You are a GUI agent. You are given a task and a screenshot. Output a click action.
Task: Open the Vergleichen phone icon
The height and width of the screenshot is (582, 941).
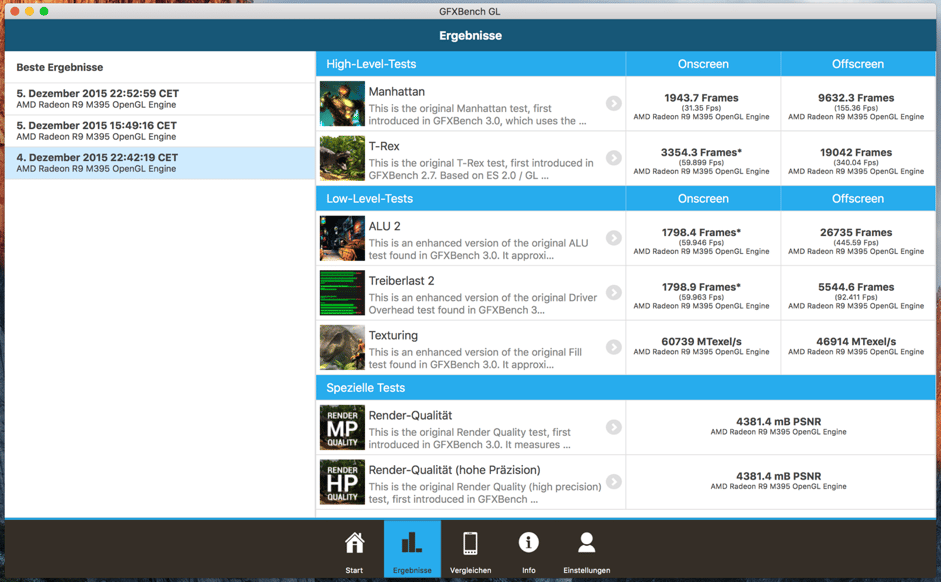470,543
